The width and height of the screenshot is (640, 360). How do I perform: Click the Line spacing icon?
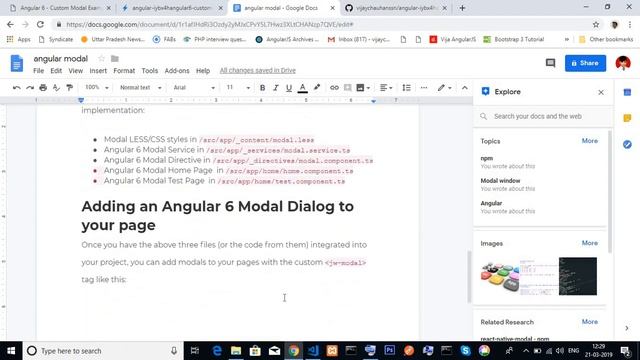tap(407, 88)
